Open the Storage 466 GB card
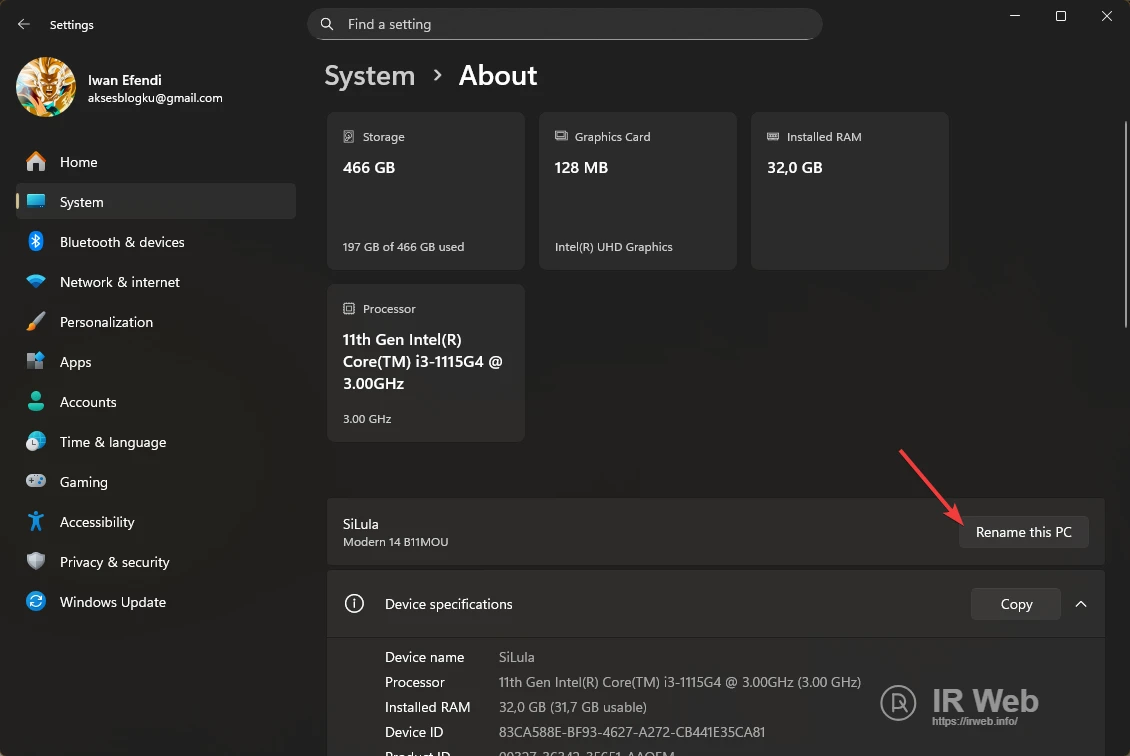Image resolution: width=1130 pixels, height=756 pixels. coord(426,191)
